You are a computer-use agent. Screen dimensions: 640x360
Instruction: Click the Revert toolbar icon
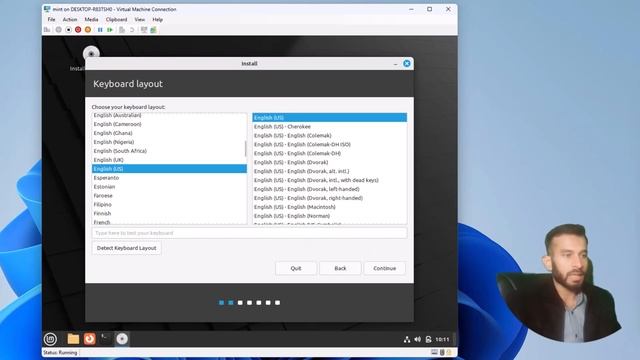132,30
